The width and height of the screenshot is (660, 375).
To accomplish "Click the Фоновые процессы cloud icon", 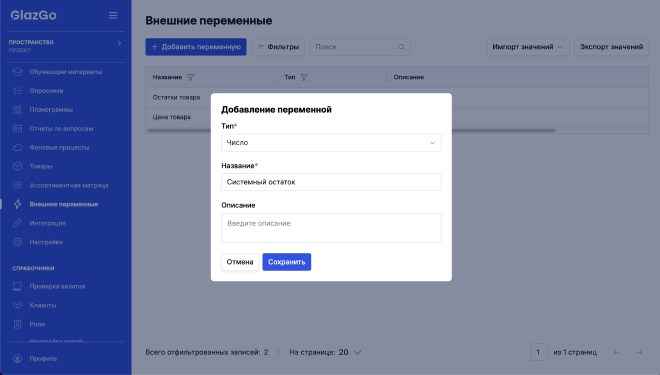I will pos(17,148).
